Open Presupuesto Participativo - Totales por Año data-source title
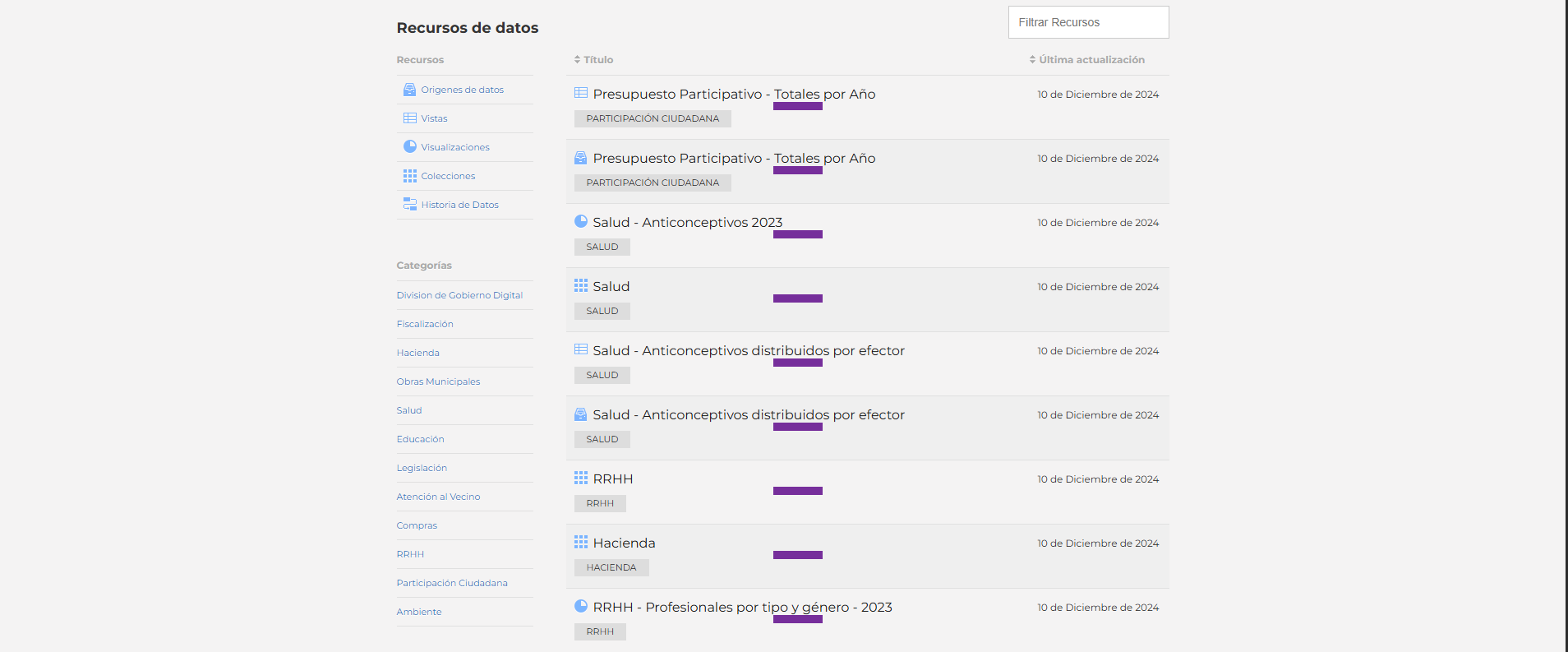 click(734, 158)
